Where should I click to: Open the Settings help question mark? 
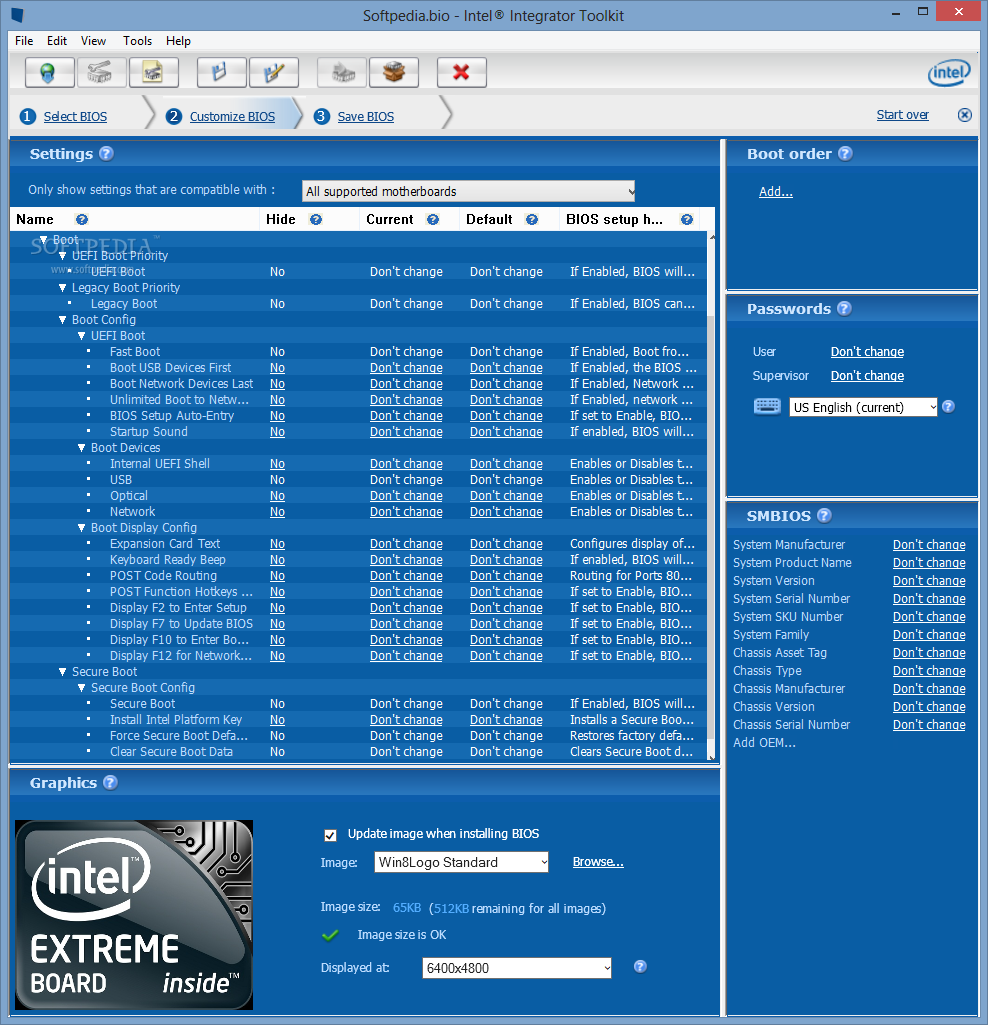[106, 154]
